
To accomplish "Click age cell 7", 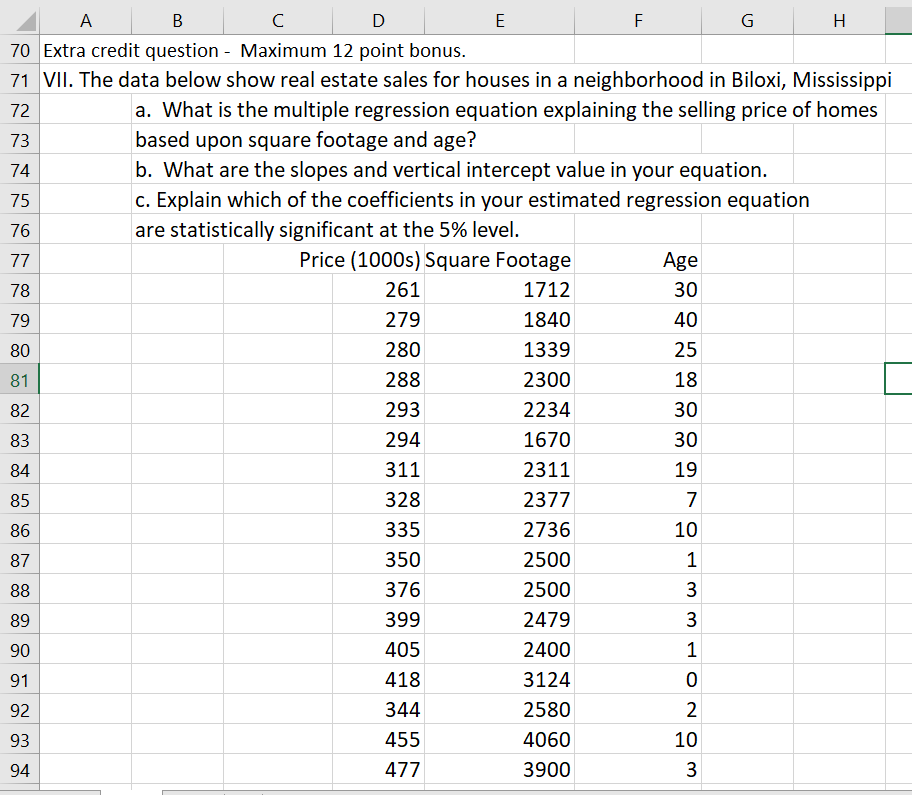I will [638, 500].
